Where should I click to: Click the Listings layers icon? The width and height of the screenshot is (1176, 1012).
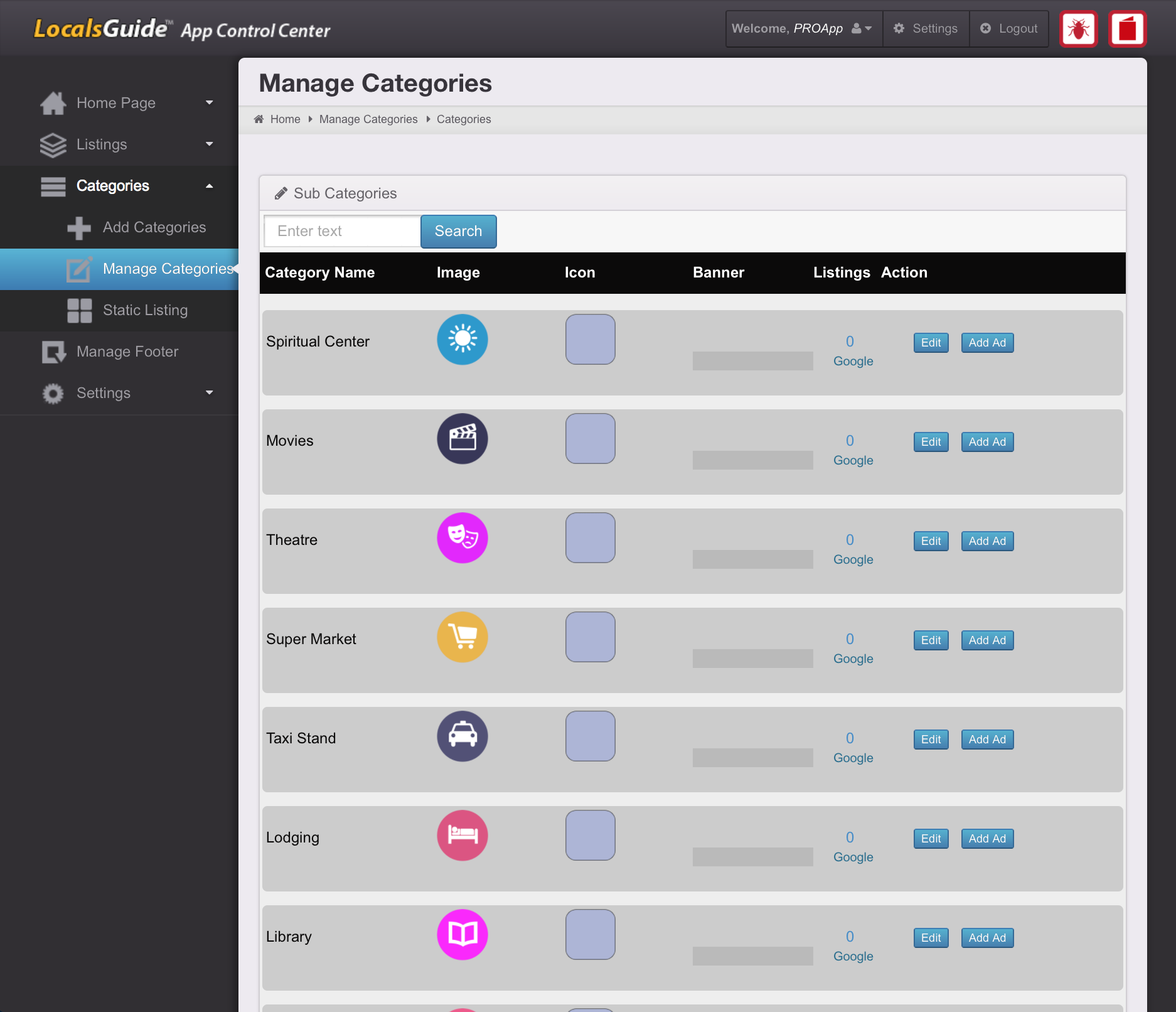(53, 145)
